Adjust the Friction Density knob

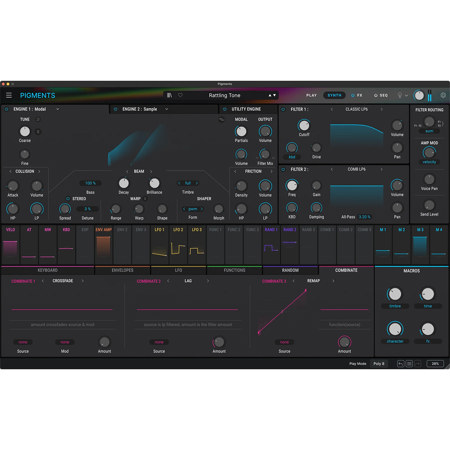pyautogui.click(x=241, y=186)
